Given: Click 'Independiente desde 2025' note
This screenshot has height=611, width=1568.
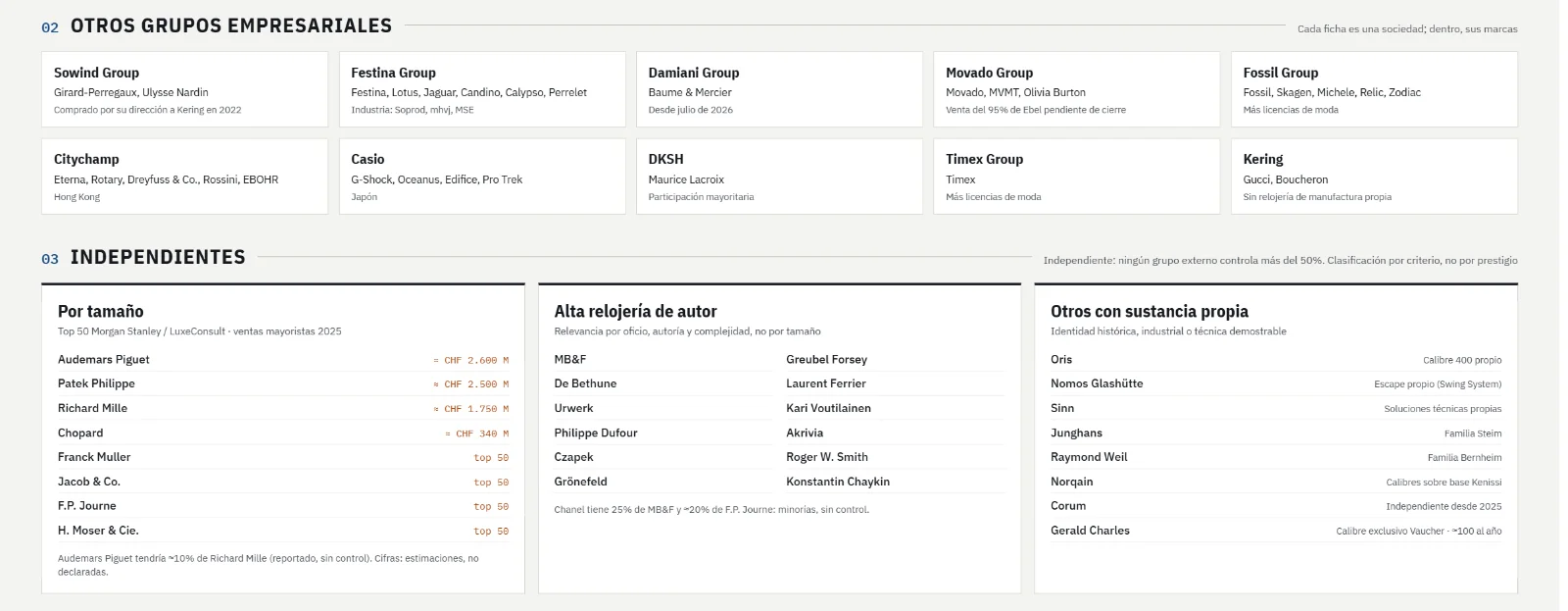Looking at the screenshot, I should click(1444, 507).
